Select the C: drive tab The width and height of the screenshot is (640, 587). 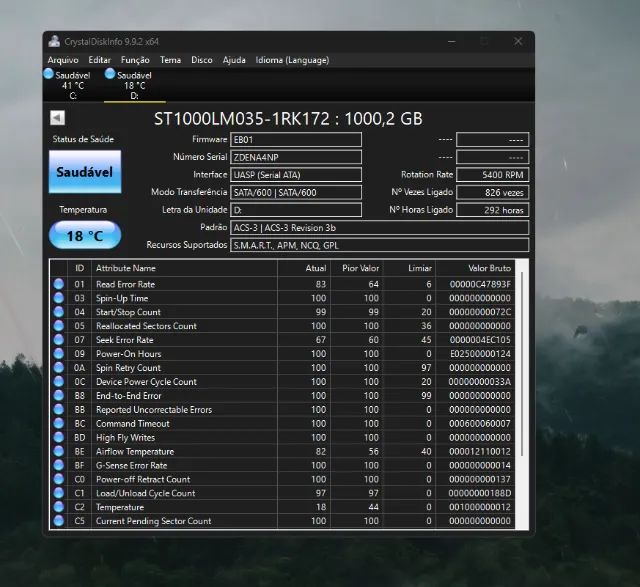pos(73,85)
